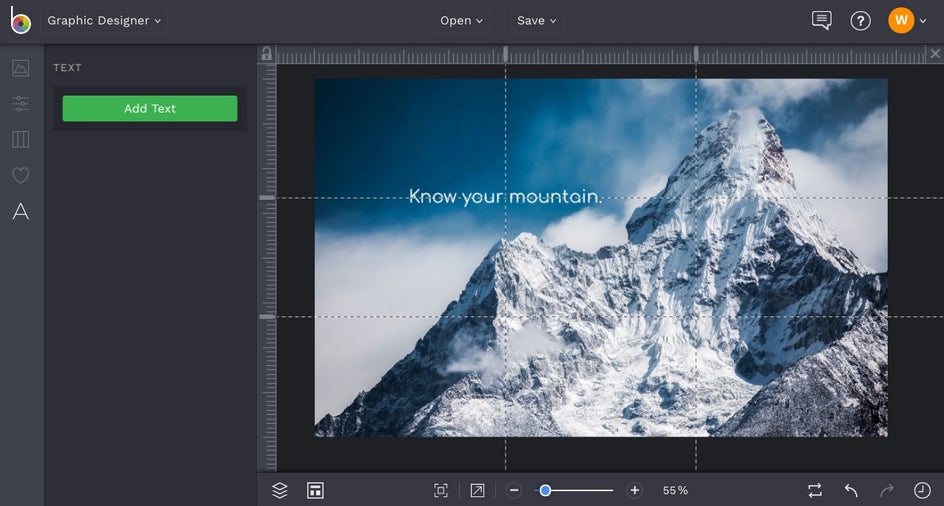Screen dimensions: 944x506
Task: Click the green Add Text button
Action: click(150, 108)
